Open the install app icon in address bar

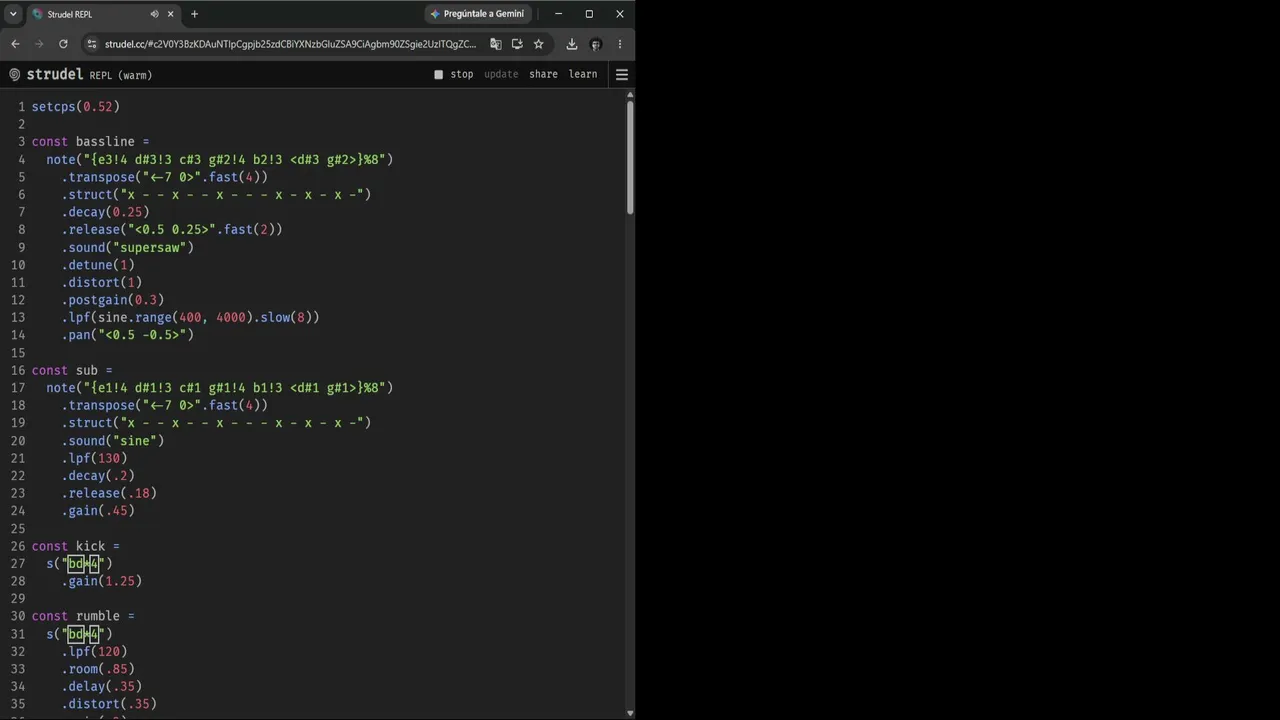tap(517, 44)
